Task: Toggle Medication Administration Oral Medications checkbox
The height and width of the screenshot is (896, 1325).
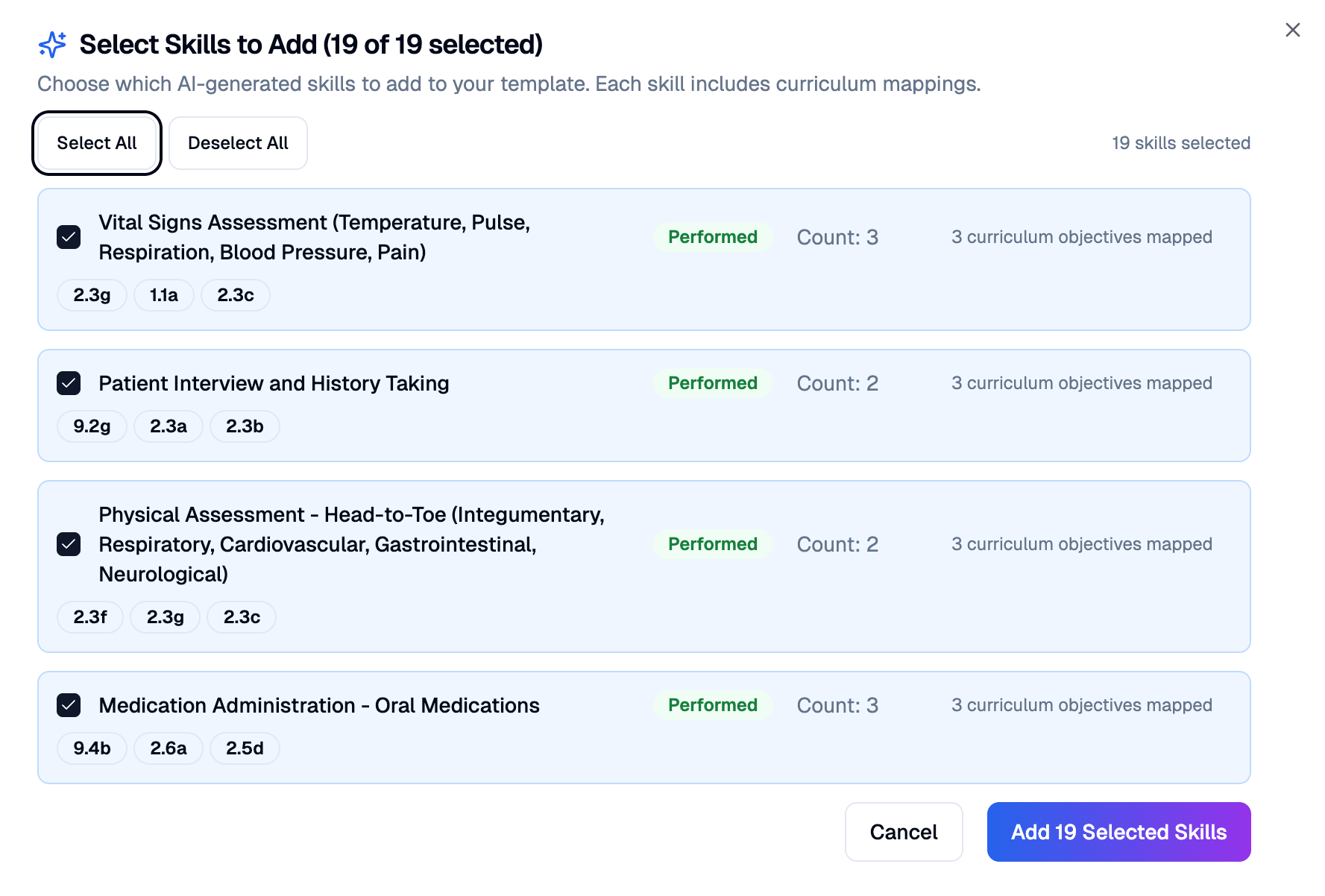Action: pos(69,705)
